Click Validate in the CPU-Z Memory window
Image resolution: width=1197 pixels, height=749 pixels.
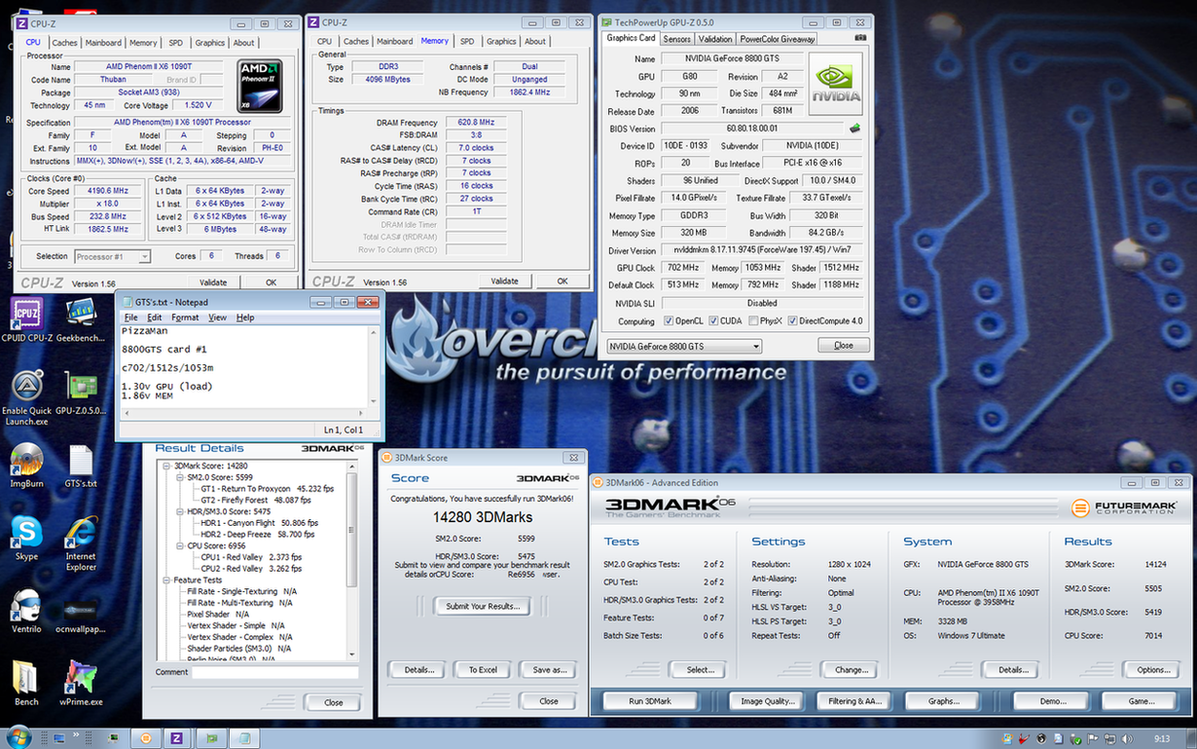(x=504, y=281)
